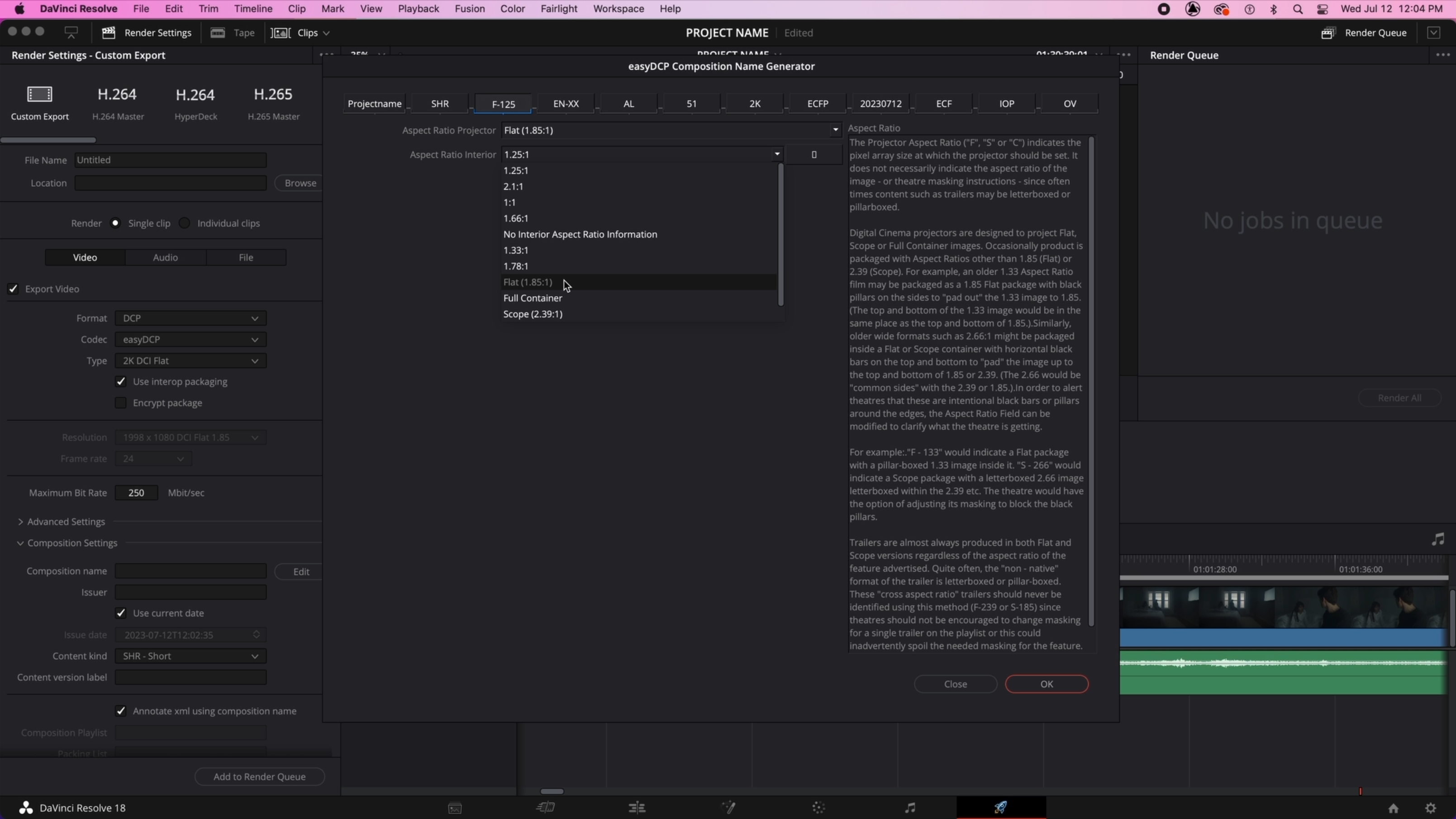The image size is (1456, 819).
Task: Click the Tape panel icon
Action: (218, 33)
